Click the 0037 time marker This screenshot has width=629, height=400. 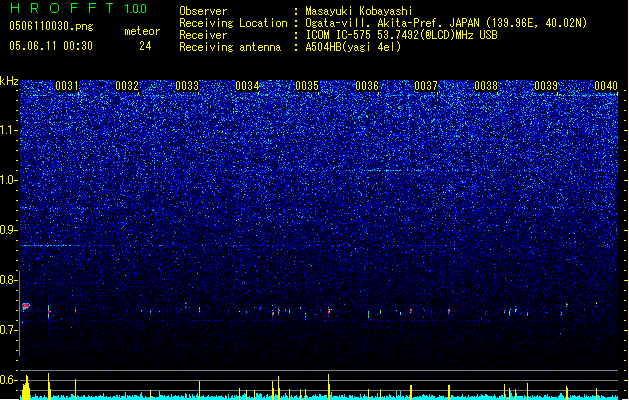[426, 86]
